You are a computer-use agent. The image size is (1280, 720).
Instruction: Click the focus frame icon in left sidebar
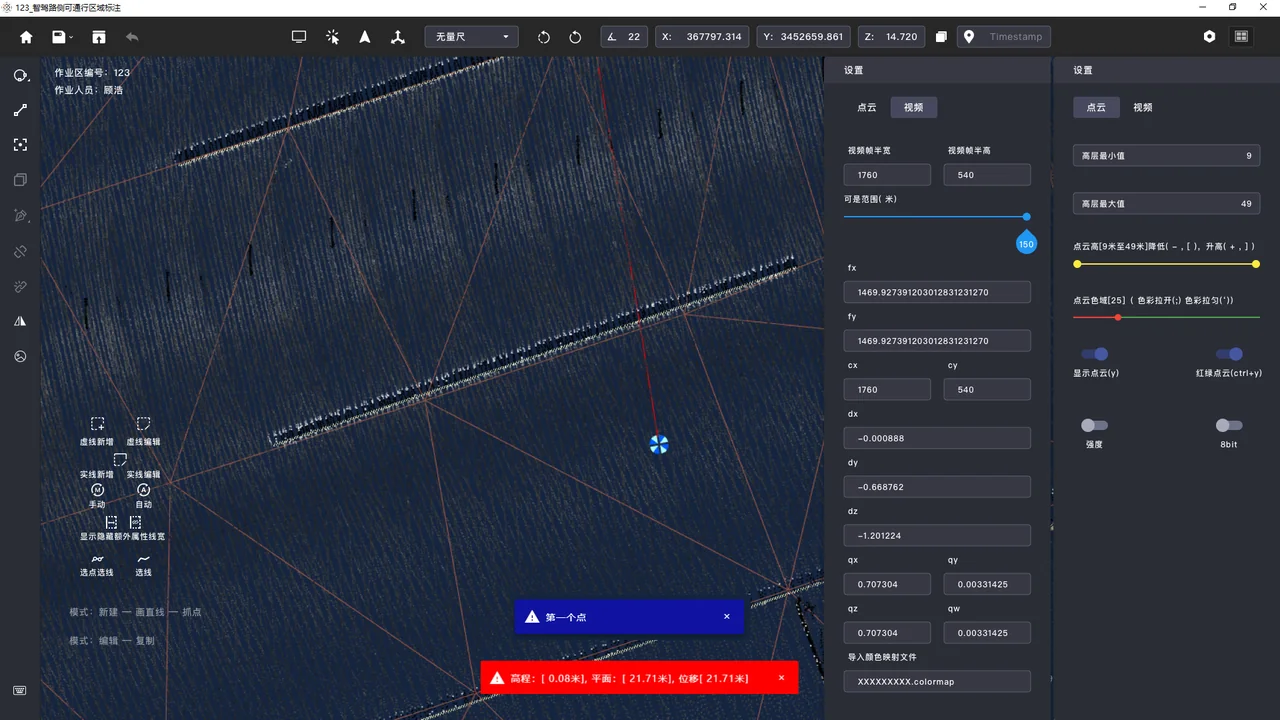point(20,145)
